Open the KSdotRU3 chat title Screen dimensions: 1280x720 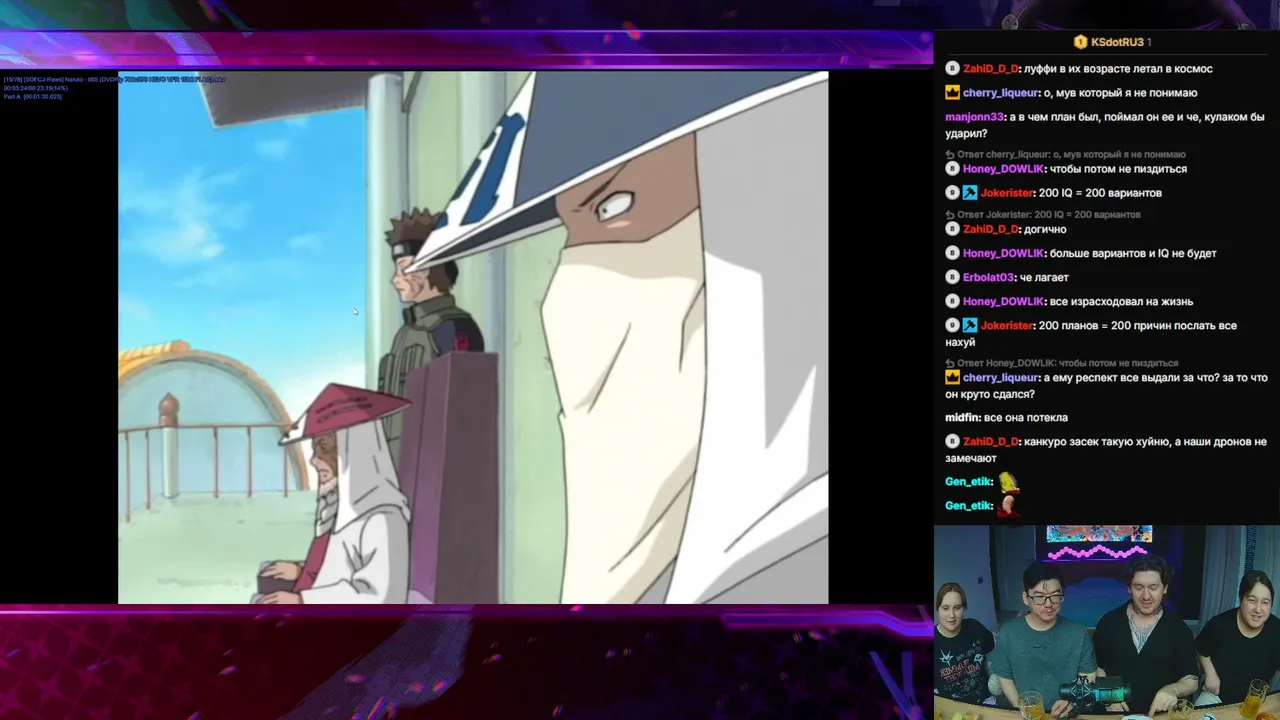[1118, 42]
